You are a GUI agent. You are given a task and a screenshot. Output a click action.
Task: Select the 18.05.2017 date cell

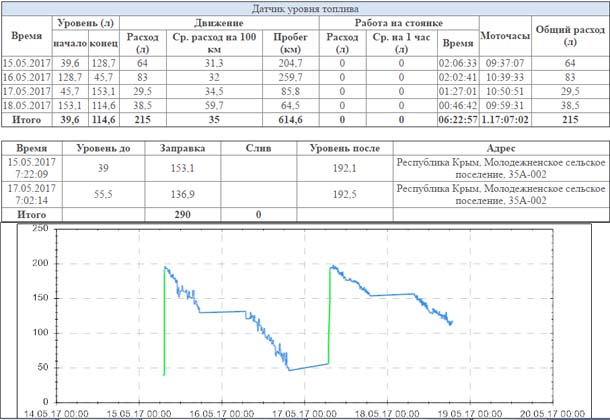[x=26, y=104]
